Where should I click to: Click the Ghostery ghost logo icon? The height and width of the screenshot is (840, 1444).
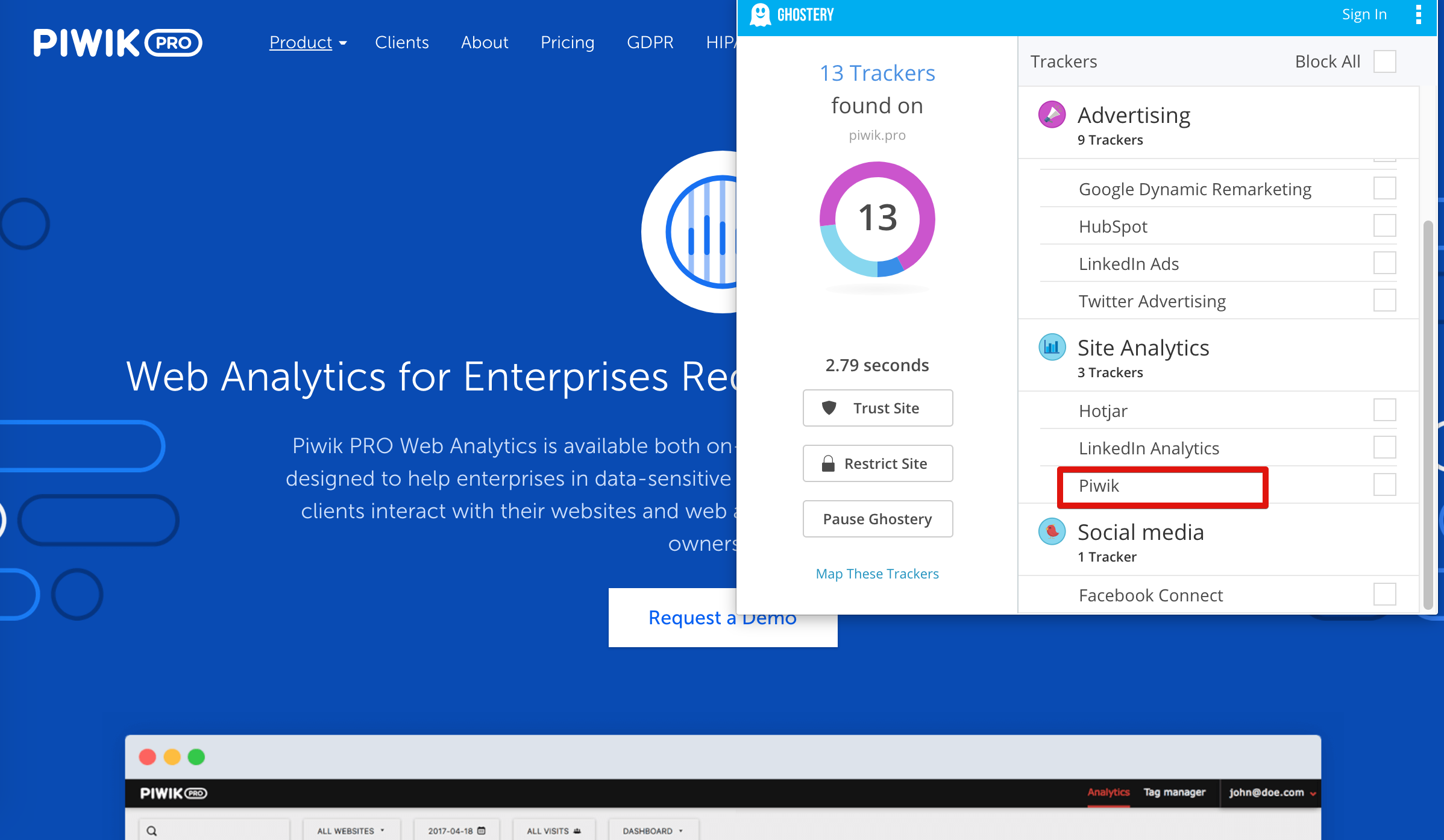click(x=760, y=14)
